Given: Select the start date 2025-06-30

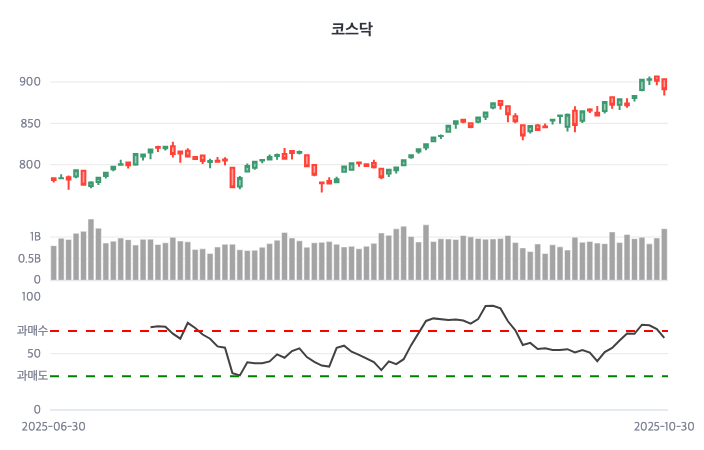Looking at the screenshot, I should click(53, 426).
